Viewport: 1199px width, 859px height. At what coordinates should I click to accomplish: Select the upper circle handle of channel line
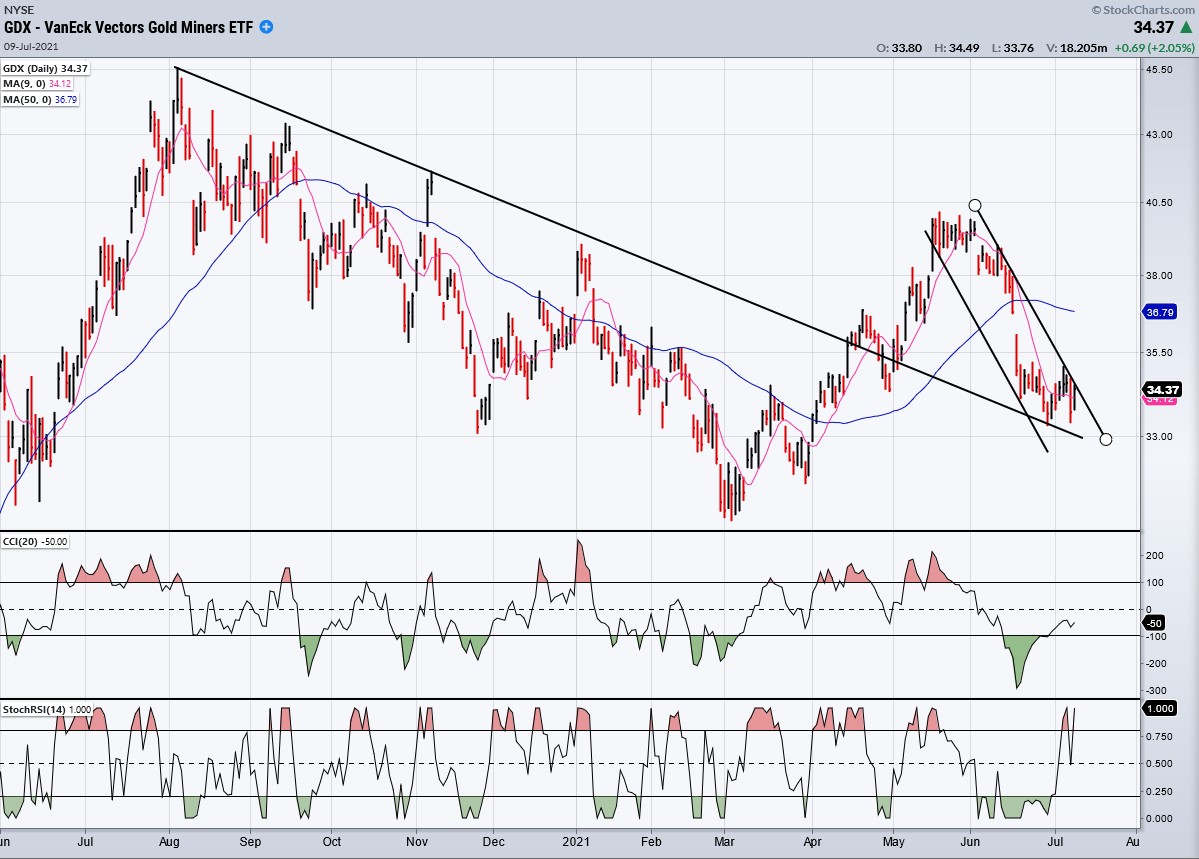pyautogui.click(x=974, y=205)
